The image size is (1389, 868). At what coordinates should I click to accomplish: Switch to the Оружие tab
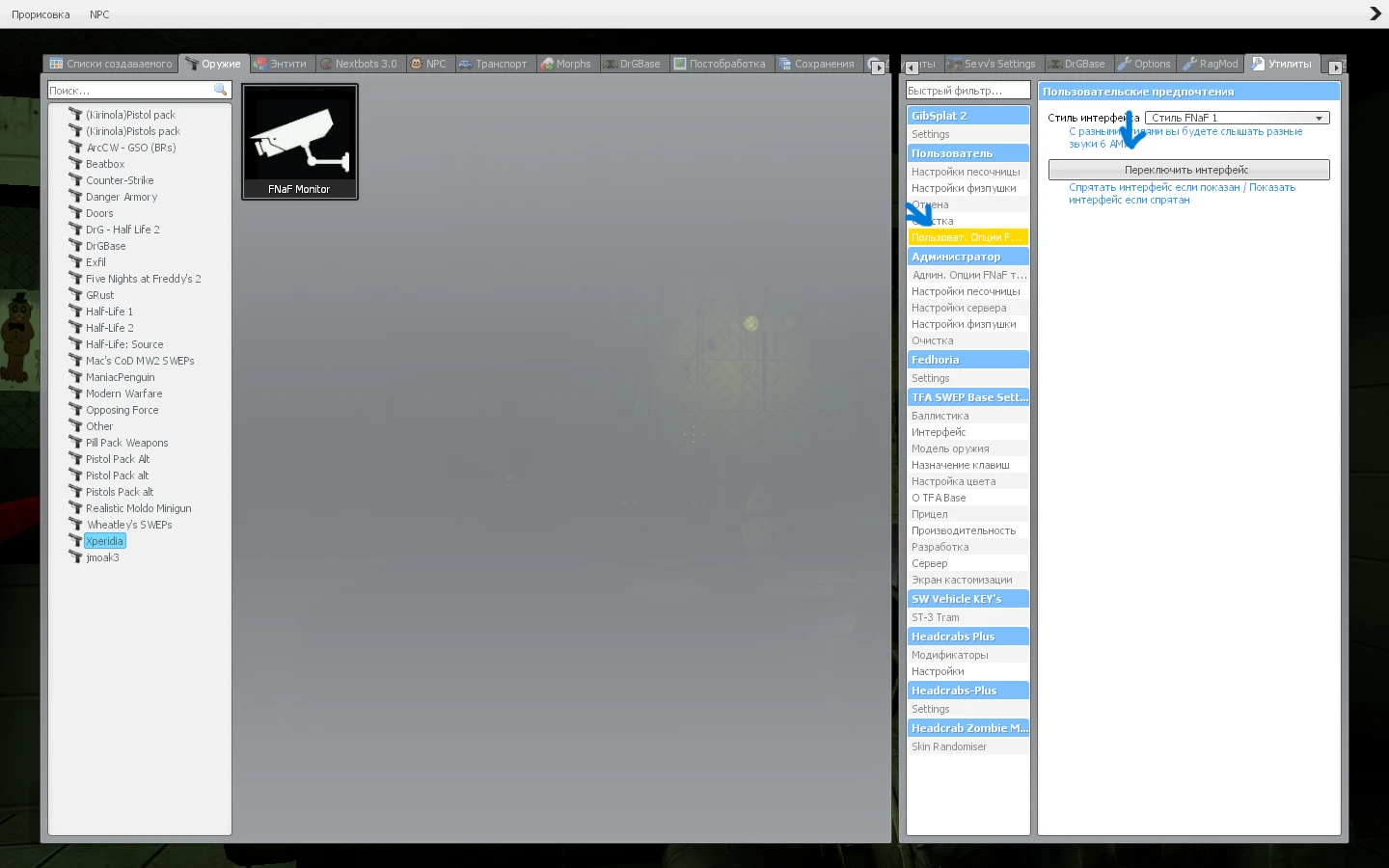click(x=214, y=64)
